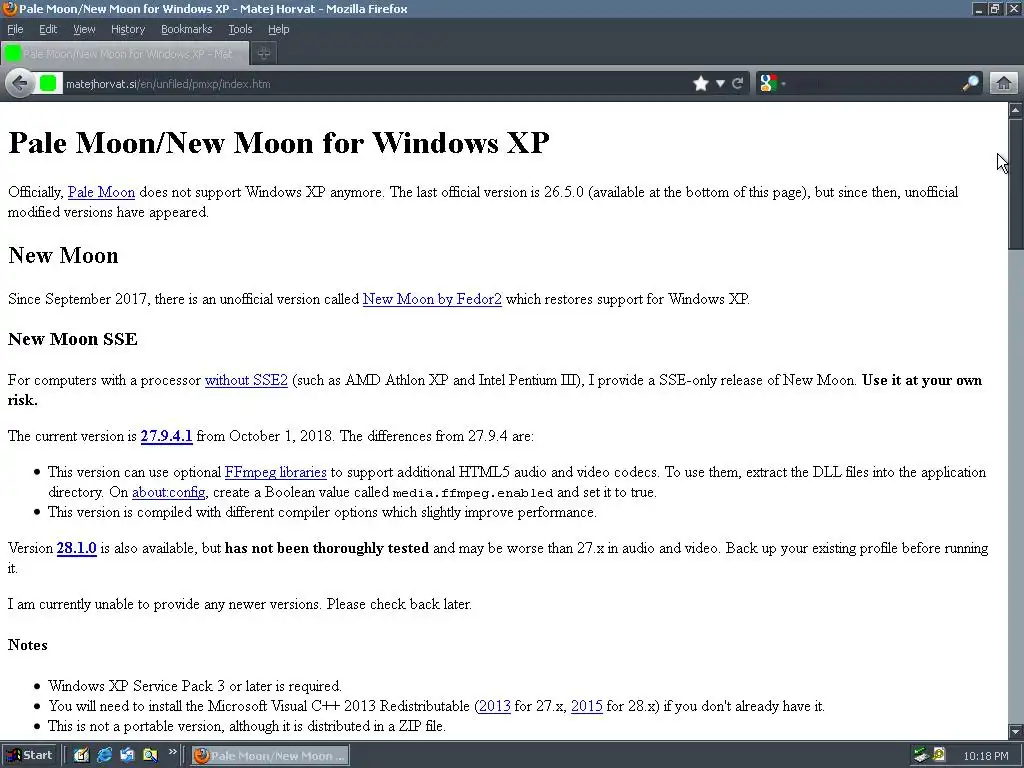
Task: Open the Bookmarks menu
Action: 186,29
